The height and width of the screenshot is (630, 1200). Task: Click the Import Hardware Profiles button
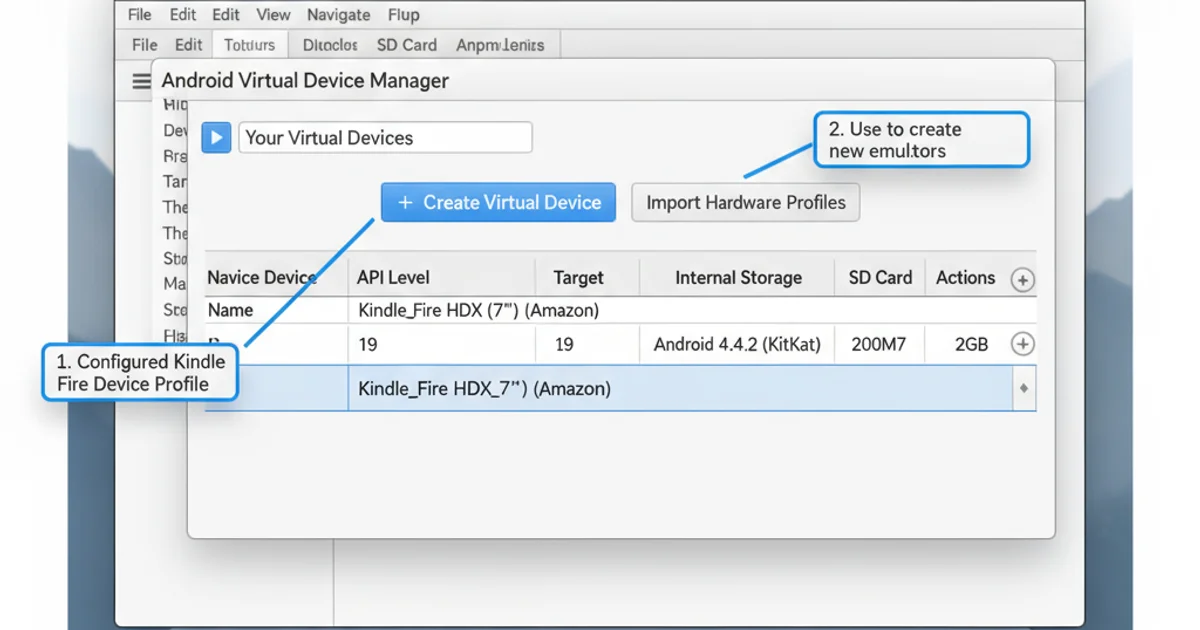745,202
